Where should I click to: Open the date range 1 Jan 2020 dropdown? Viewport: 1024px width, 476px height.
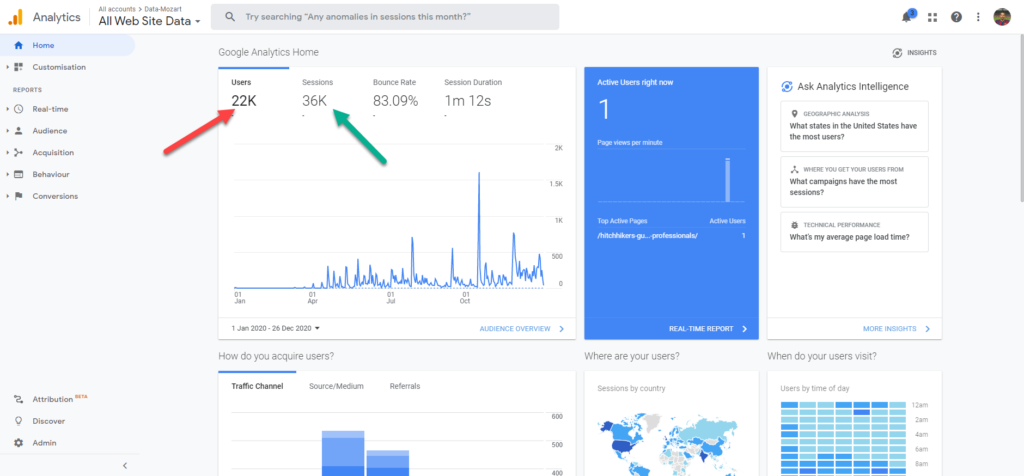coord(276,328)
